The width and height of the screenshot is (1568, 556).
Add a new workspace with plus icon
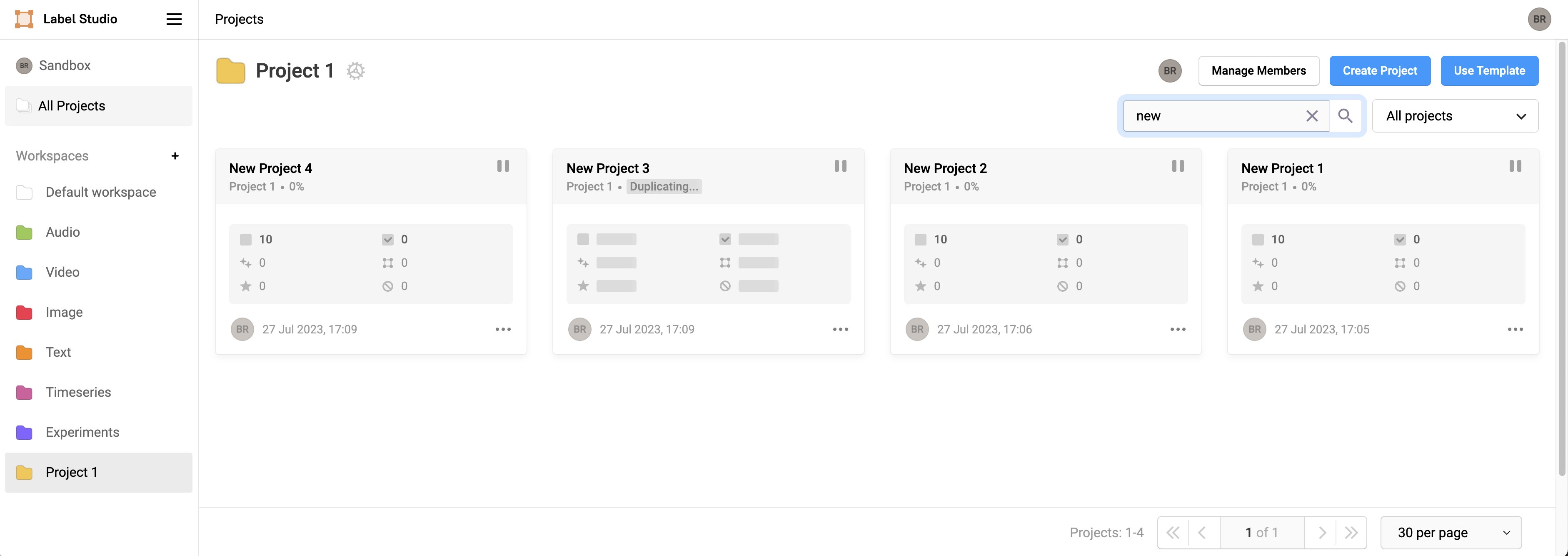tap(175, 156)
